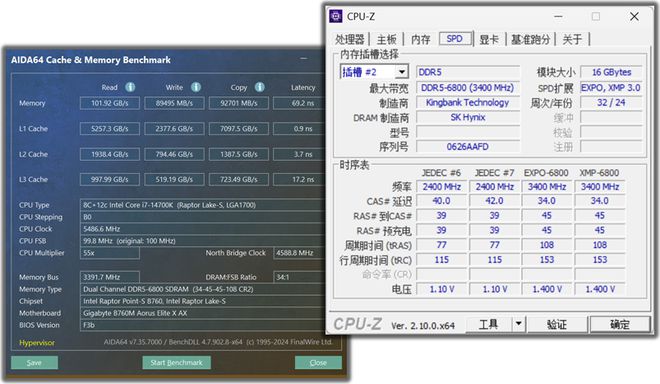The image size is (660, 384).
Task: Click the Memory Type Dual Channel DDR5-6800 field
Action: point(202,289)
